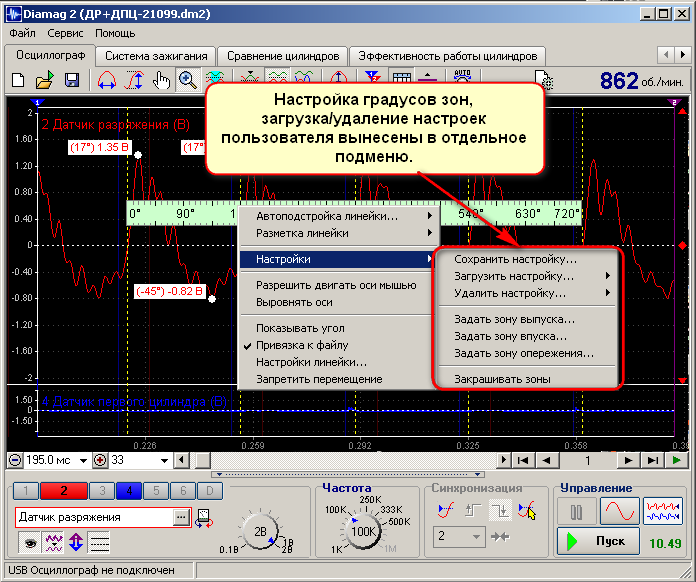Click the New file icon
Viewport: 696px width, 582px height.
18,81
